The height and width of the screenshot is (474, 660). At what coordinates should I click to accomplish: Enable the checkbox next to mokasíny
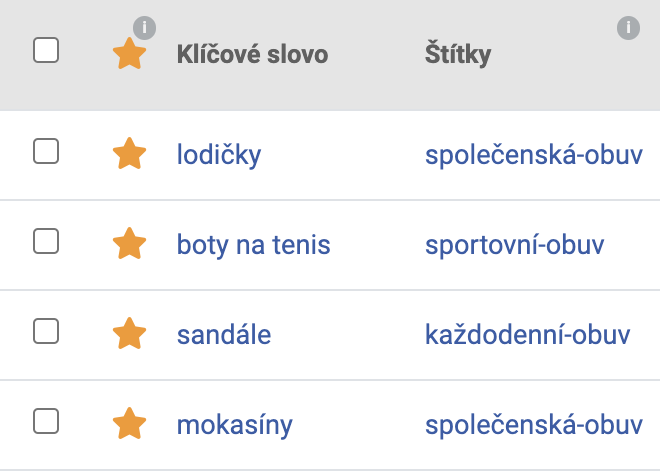[x=46, y=421]
